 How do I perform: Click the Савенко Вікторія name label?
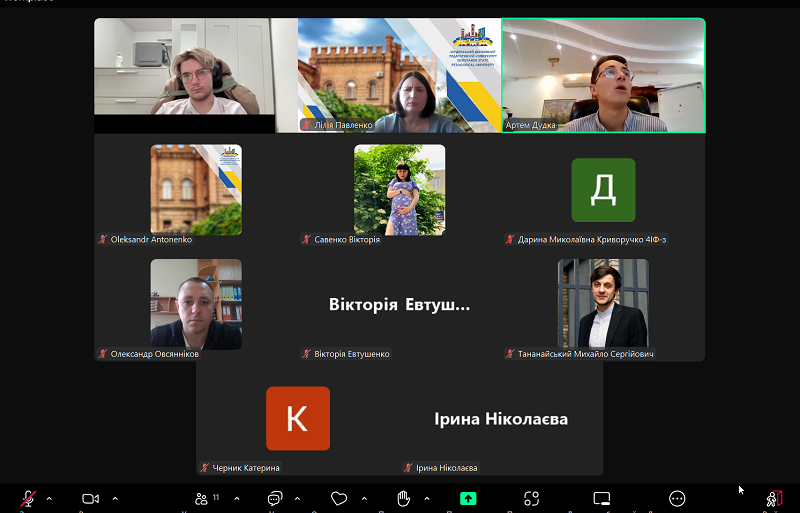pos(347,239)
